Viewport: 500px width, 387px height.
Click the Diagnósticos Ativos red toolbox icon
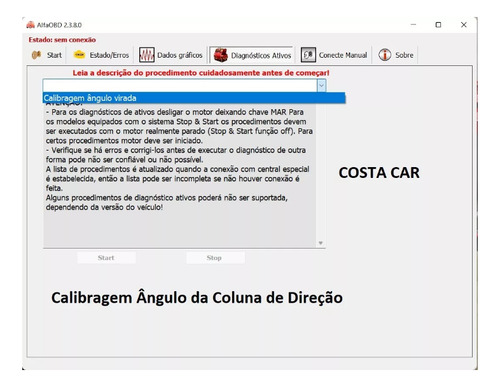(x=221, y=55)
